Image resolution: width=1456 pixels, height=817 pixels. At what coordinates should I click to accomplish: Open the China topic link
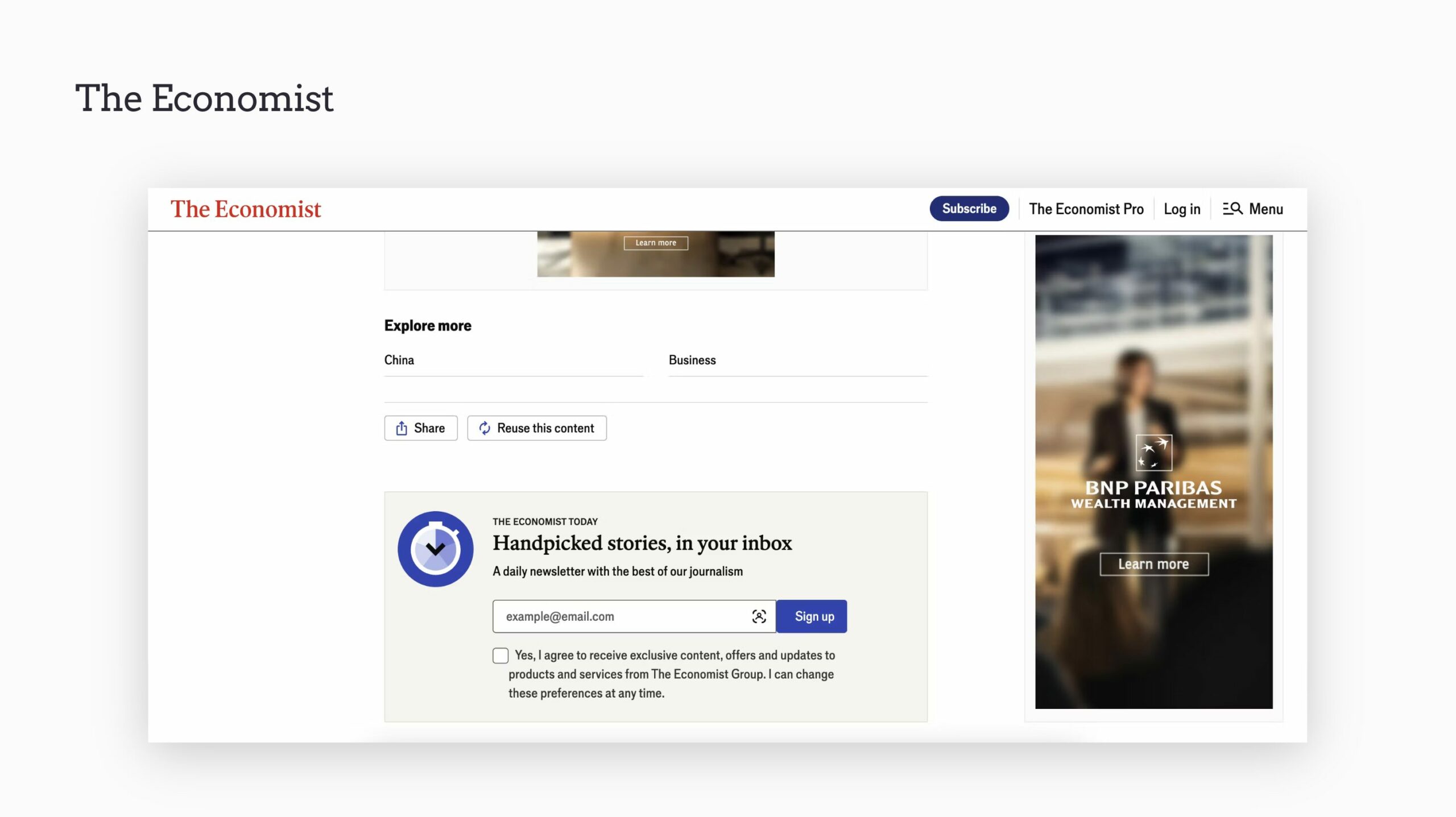(399, 360)
